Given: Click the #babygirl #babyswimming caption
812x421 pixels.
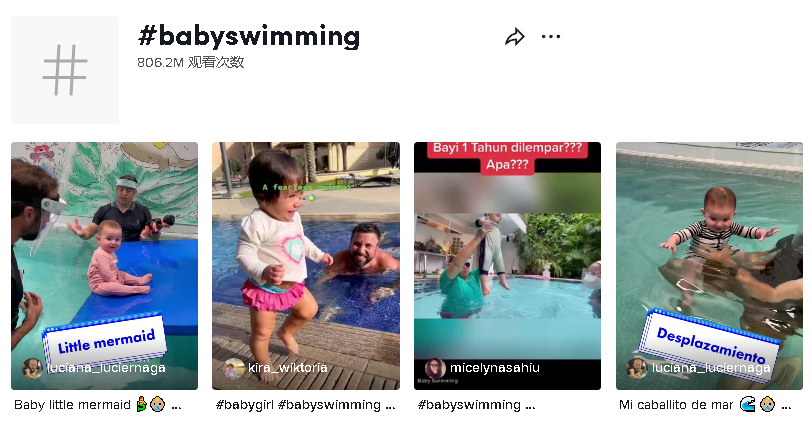Looking at the screenshot, I should point(298,405).
